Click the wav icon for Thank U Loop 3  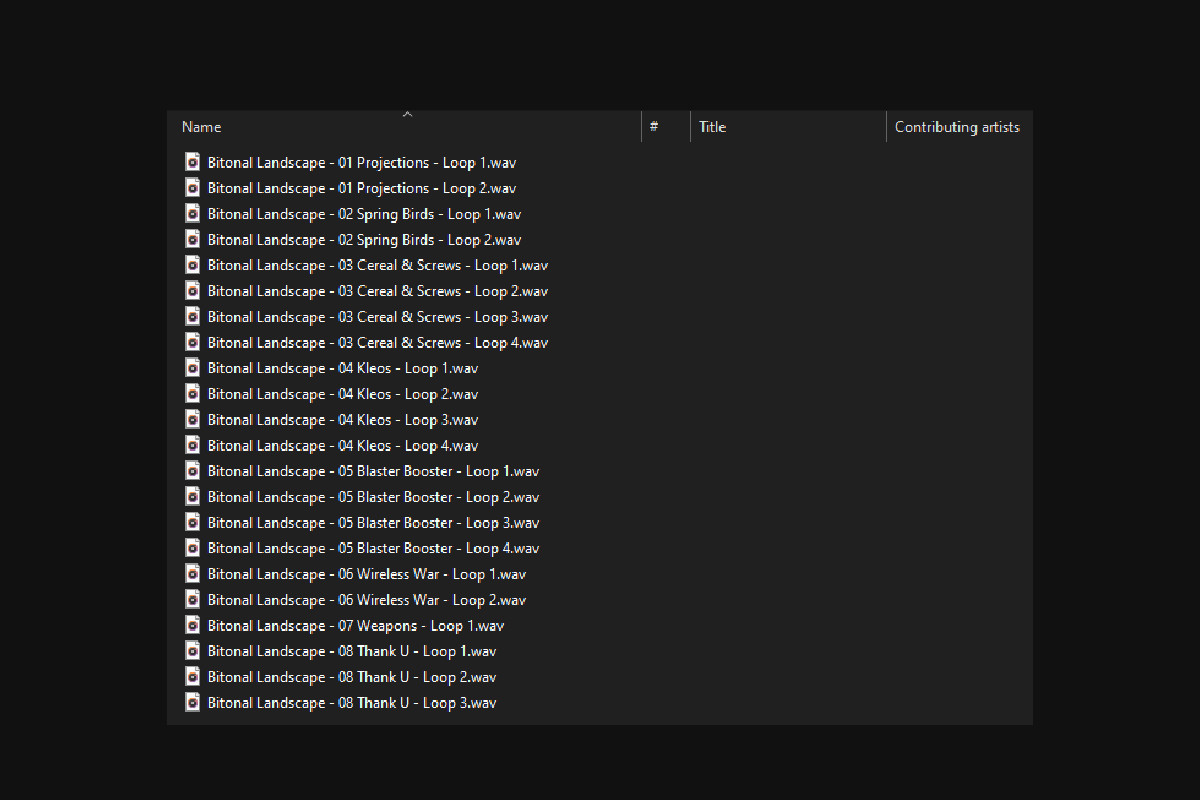193,702
